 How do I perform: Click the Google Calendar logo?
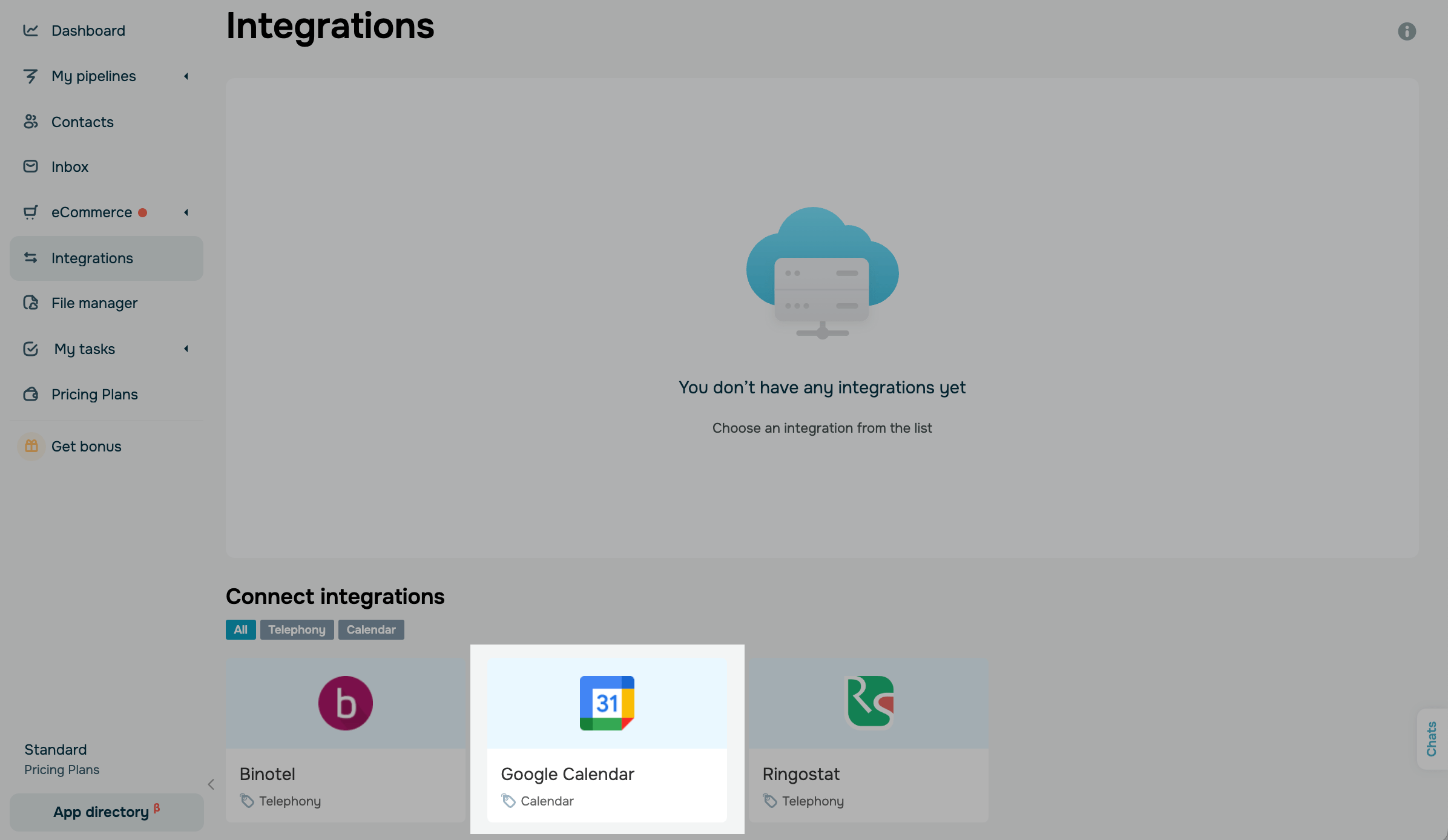[607, 703]
